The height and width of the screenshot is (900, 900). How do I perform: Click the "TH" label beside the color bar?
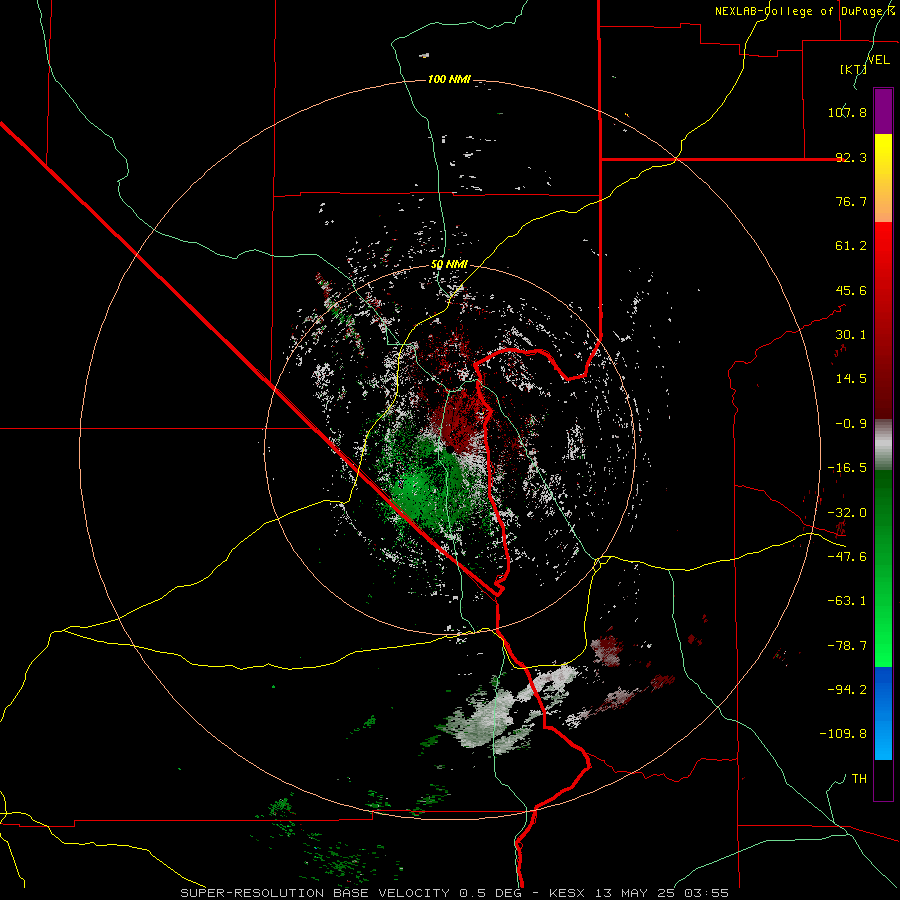coord(859,779)
